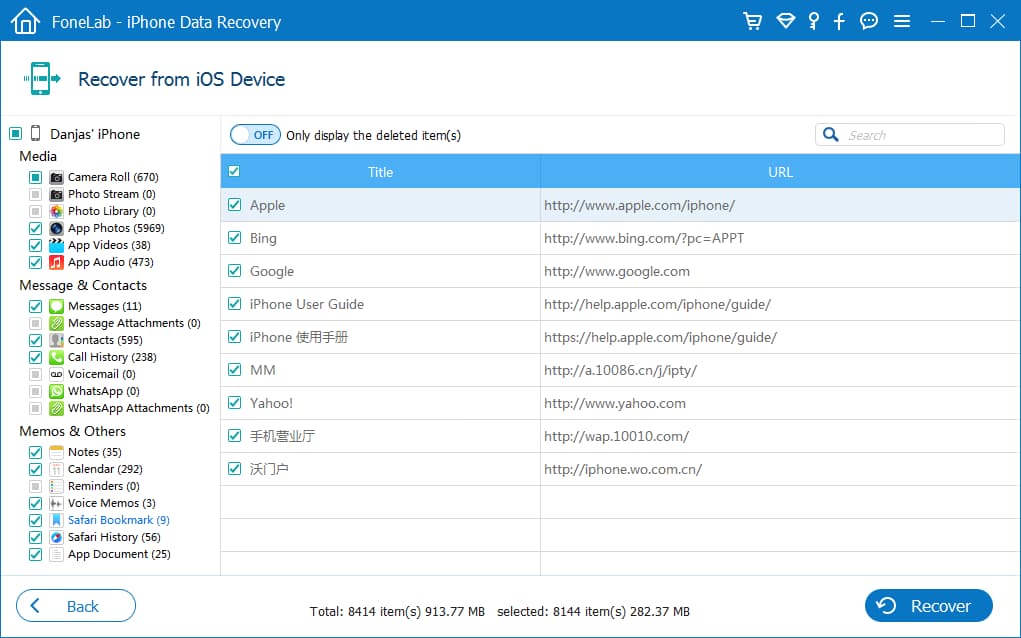Click the Back button
The image size is (1021, 638).
pyautogui.click(x=76, y=606)
